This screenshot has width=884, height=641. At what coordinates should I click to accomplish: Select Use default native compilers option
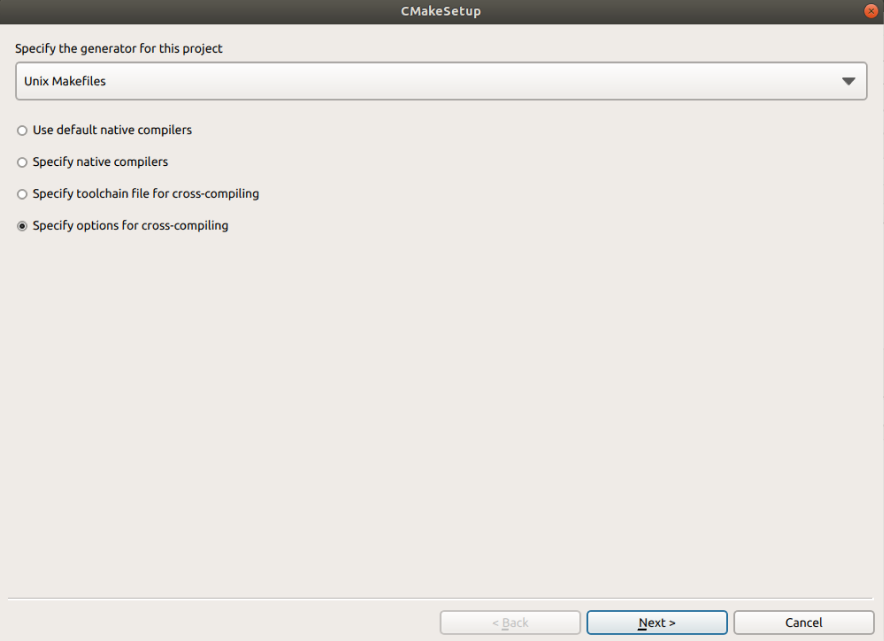pos(104,130)
